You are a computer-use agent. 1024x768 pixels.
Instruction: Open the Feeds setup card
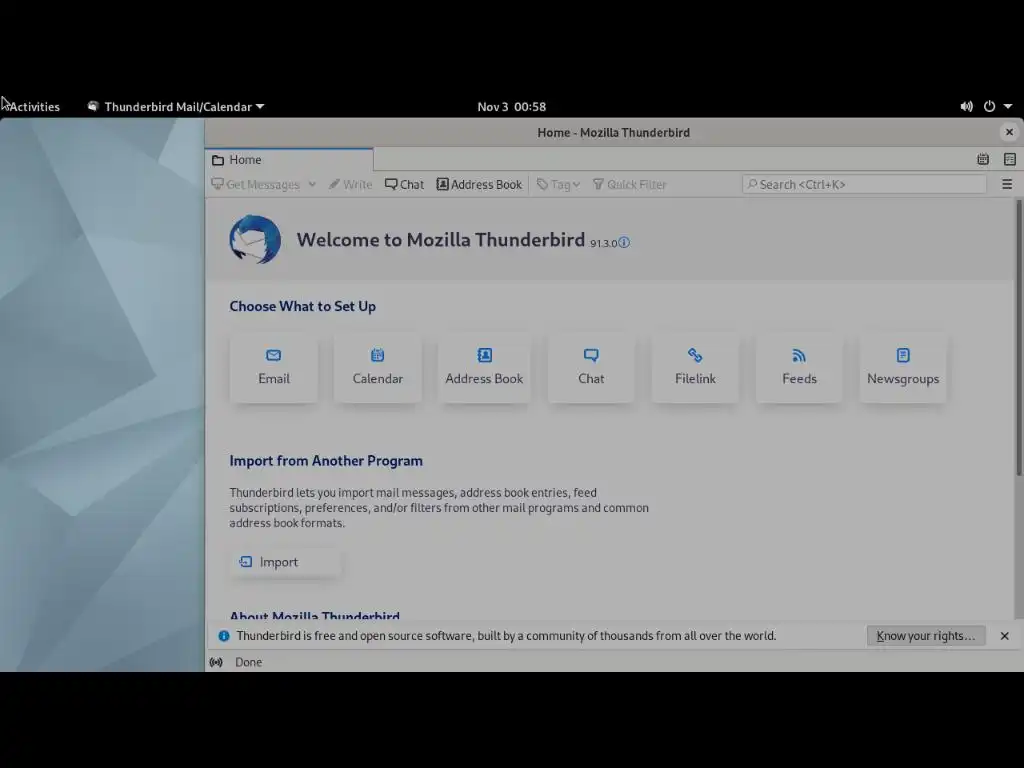click(x=799, y=368)
